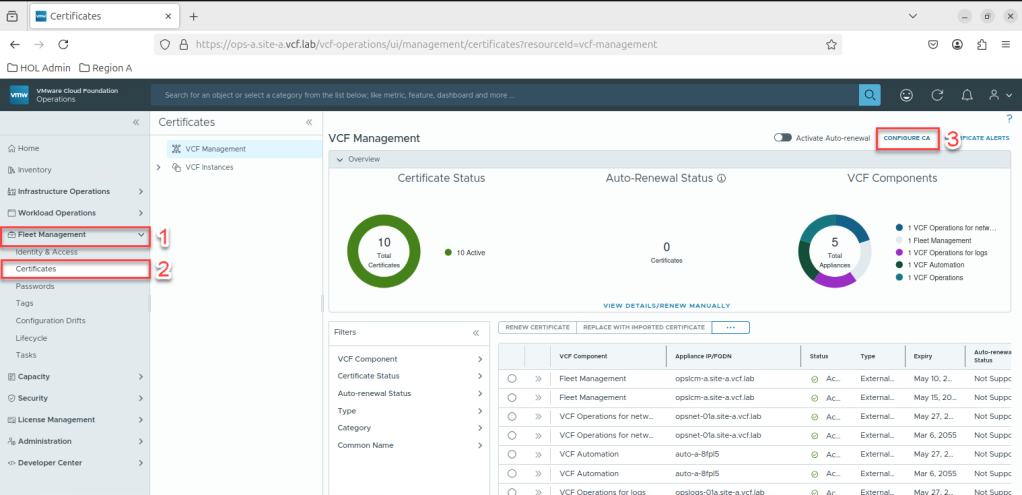Click the search magnifier button
The image size is (1022, 495).
869,95
